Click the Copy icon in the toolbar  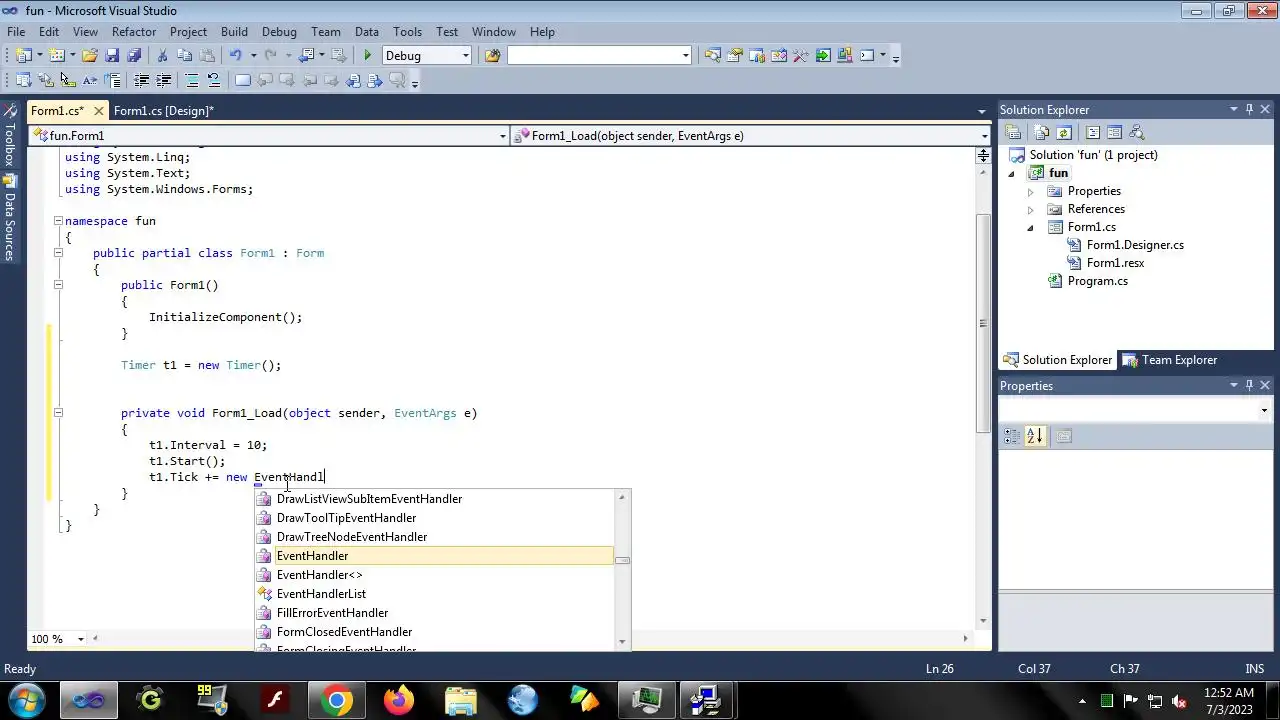click(x=184, y=55)
